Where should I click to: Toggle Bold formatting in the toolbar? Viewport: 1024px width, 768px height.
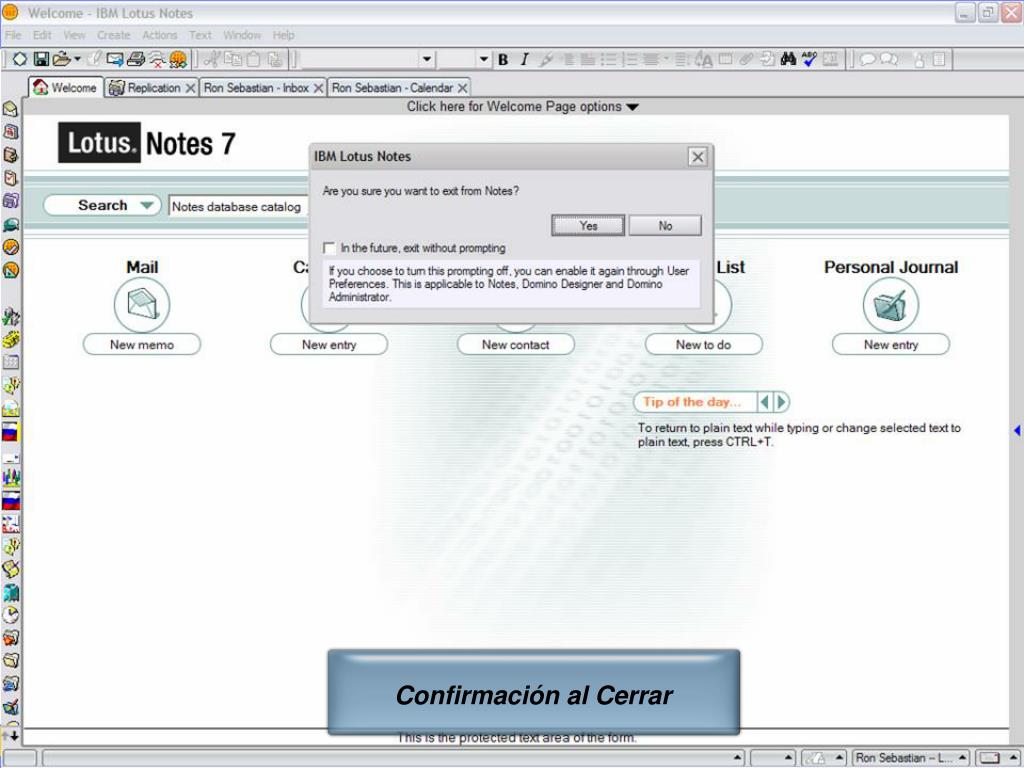pyautogui.click(x=503, y=59)
